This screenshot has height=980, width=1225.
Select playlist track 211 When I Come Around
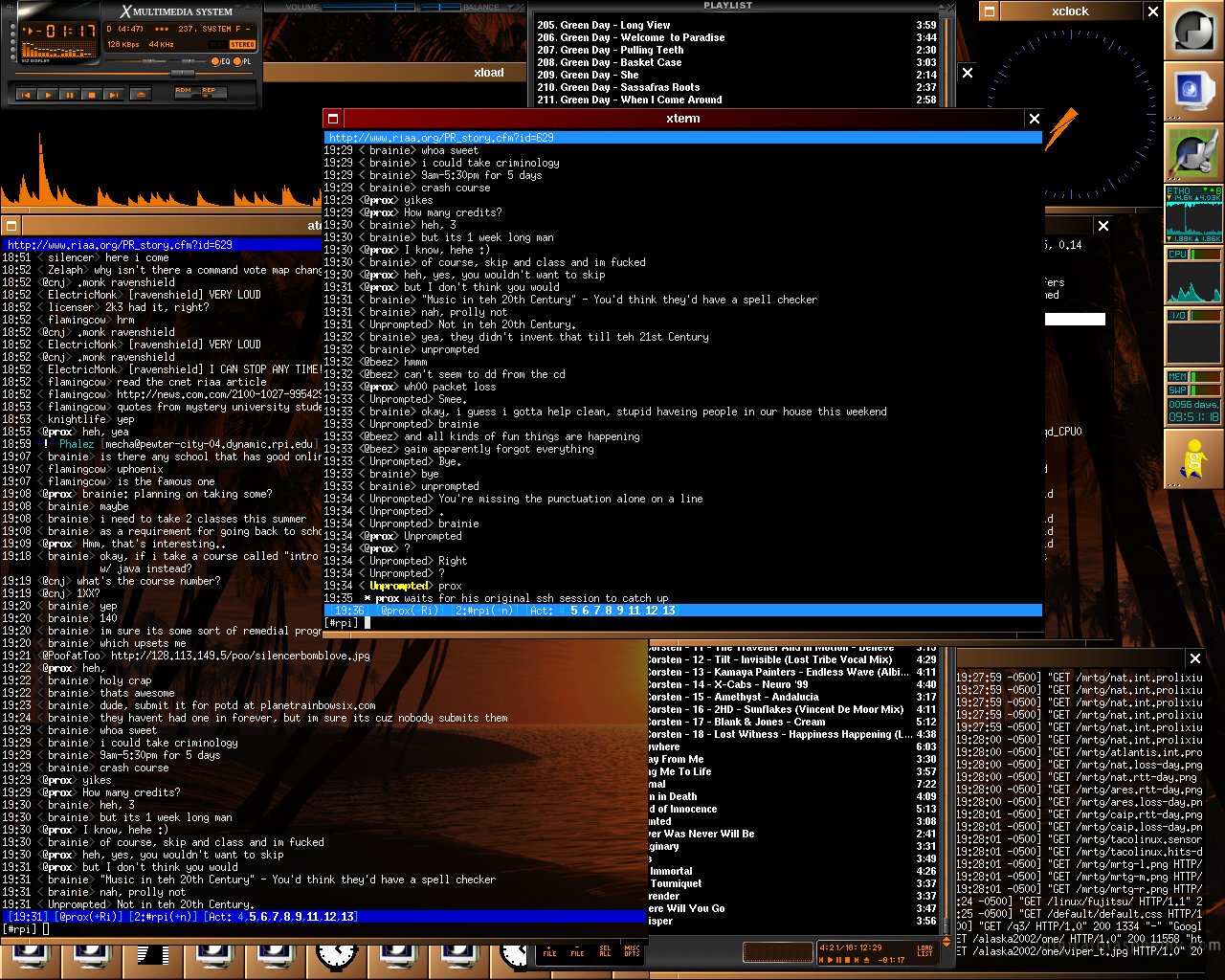tap(737, 100)
